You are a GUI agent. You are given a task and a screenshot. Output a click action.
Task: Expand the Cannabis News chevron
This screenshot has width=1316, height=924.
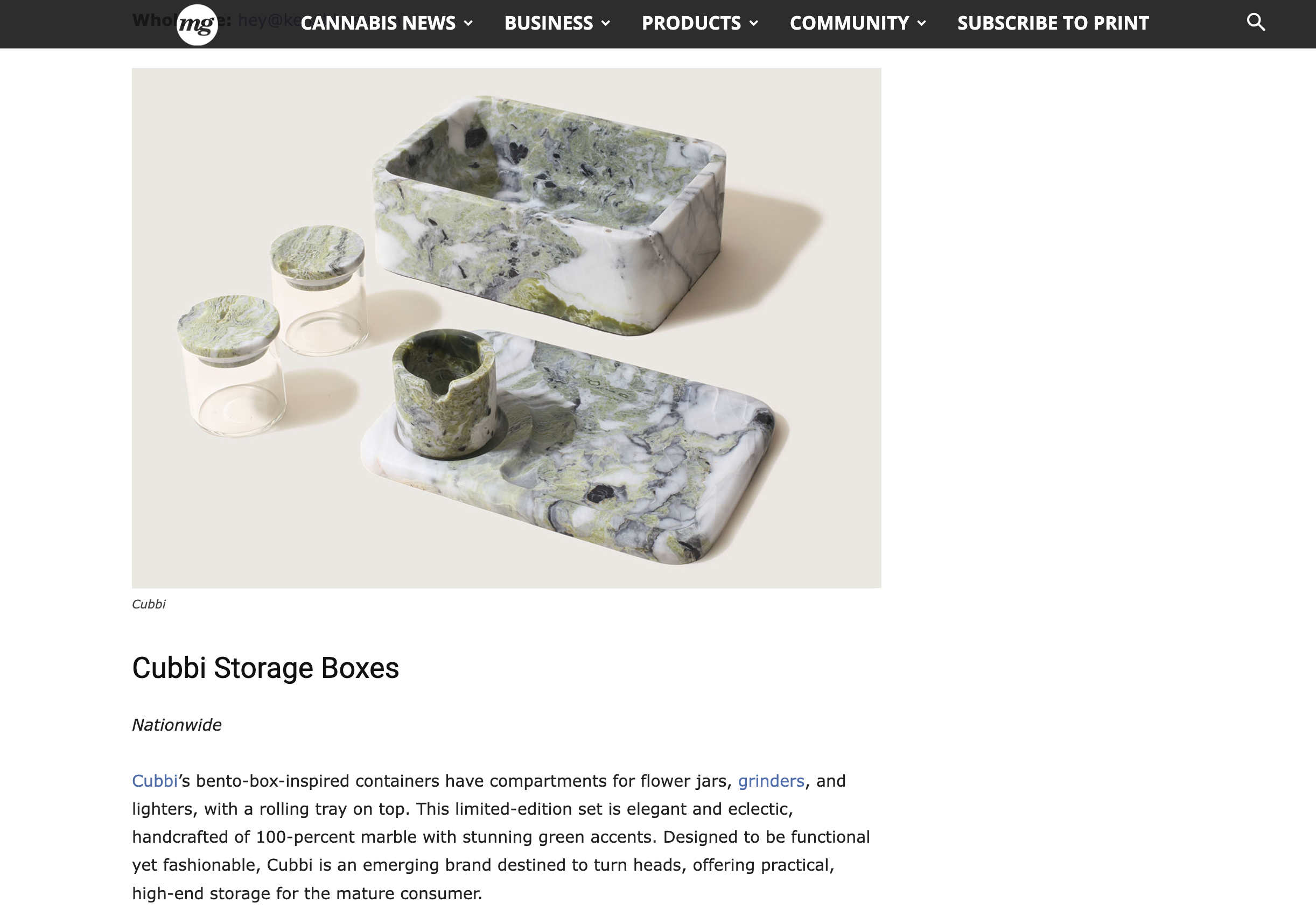point(468,24)
